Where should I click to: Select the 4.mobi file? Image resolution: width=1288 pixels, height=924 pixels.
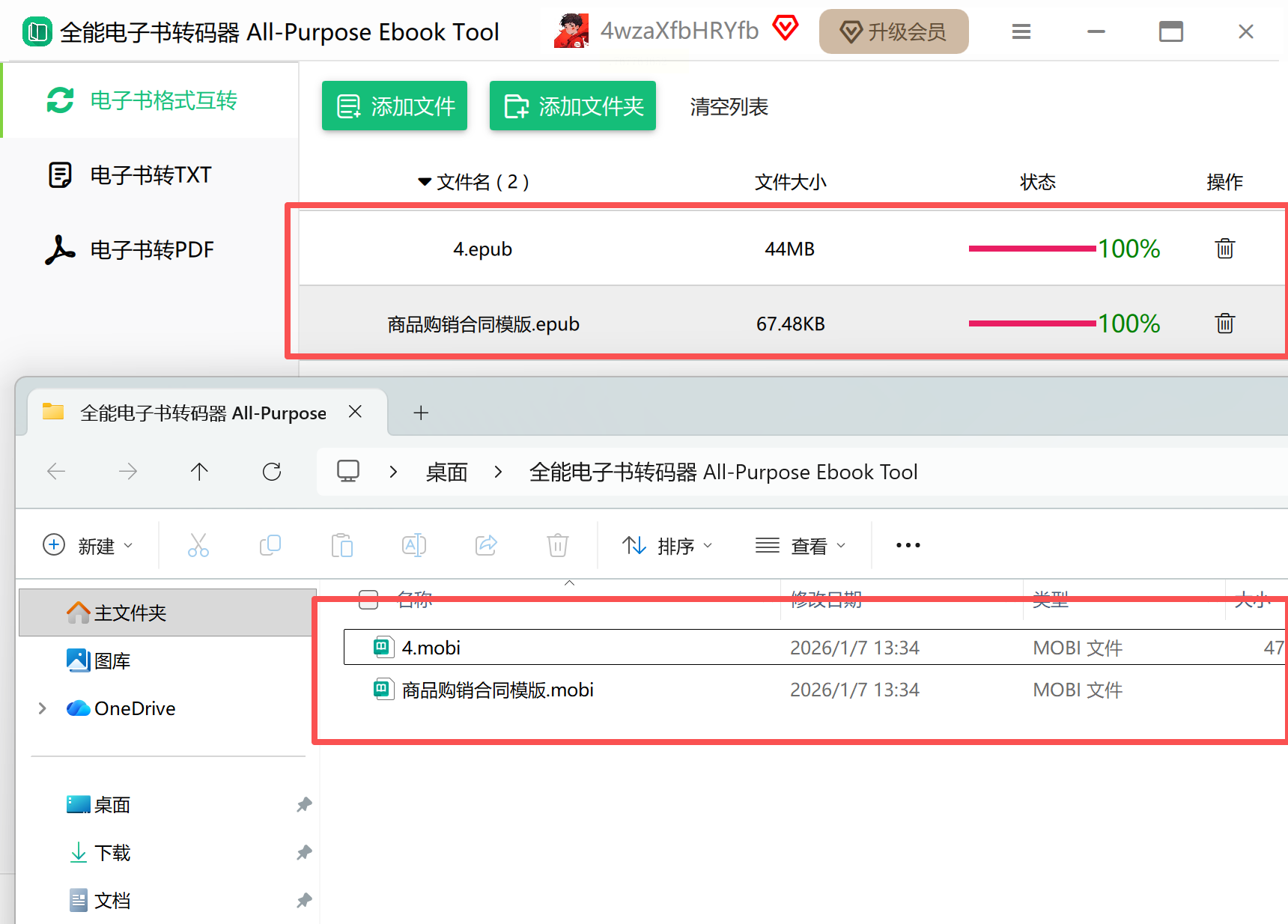[x=431, y=648]
